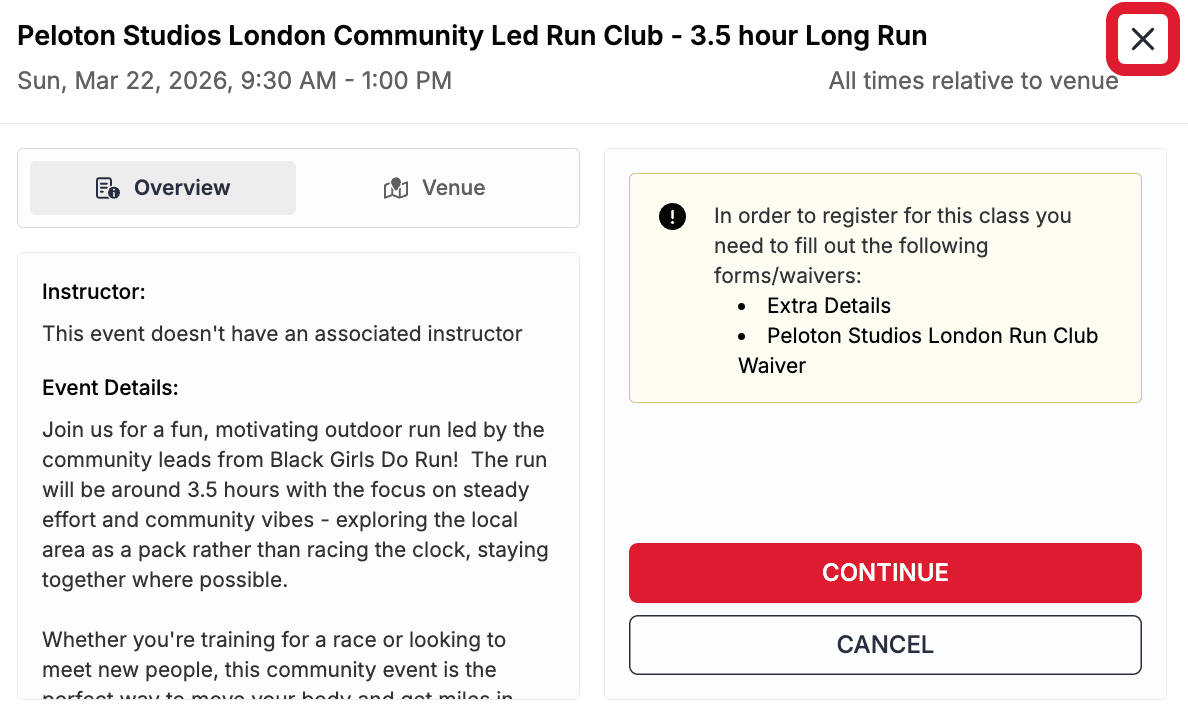Click the 'All times relative to venue' label
Screen dimensions: 1188x720
(973, 81)
